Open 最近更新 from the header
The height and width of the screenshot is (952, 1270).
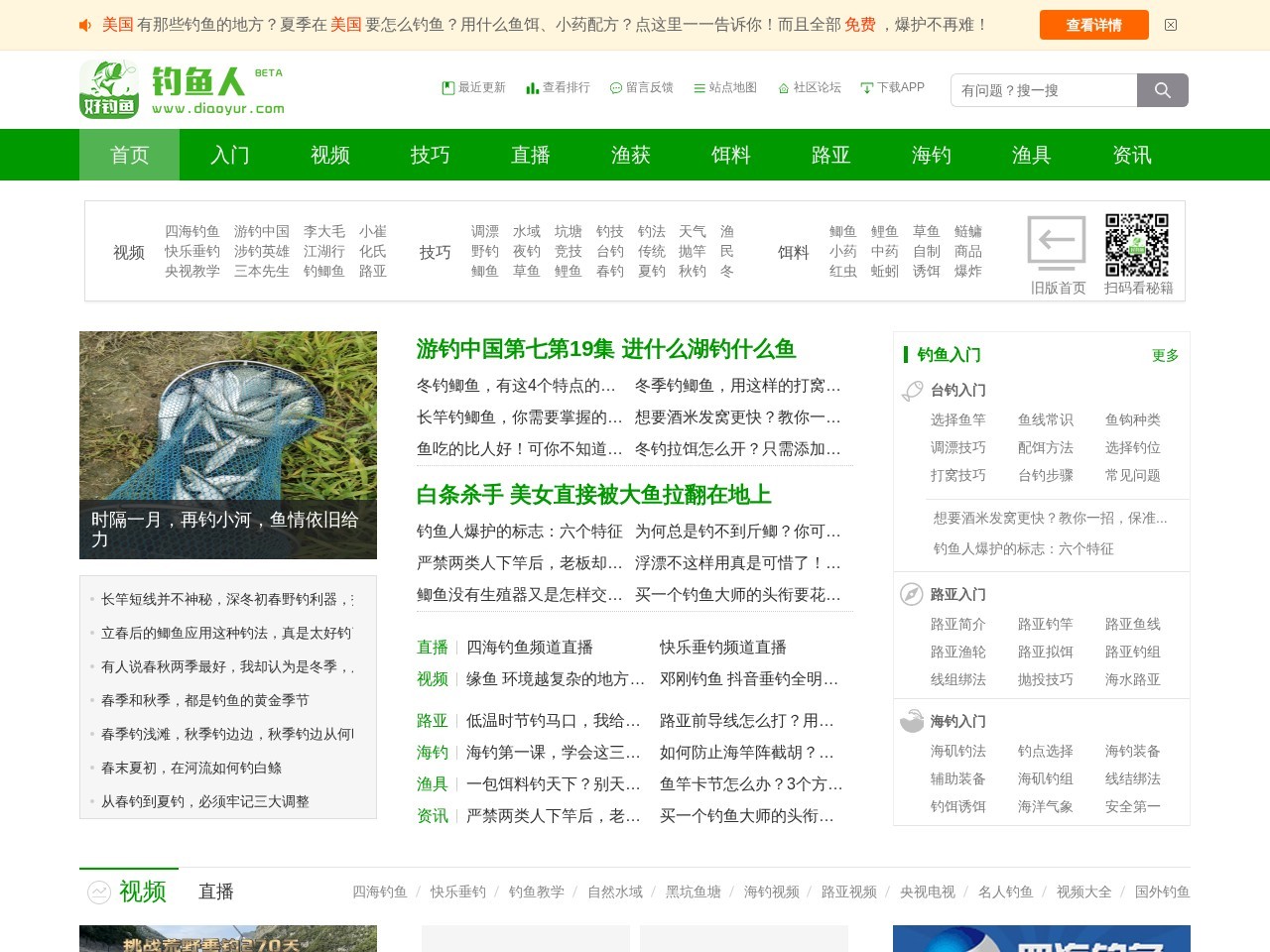[473, 87]
